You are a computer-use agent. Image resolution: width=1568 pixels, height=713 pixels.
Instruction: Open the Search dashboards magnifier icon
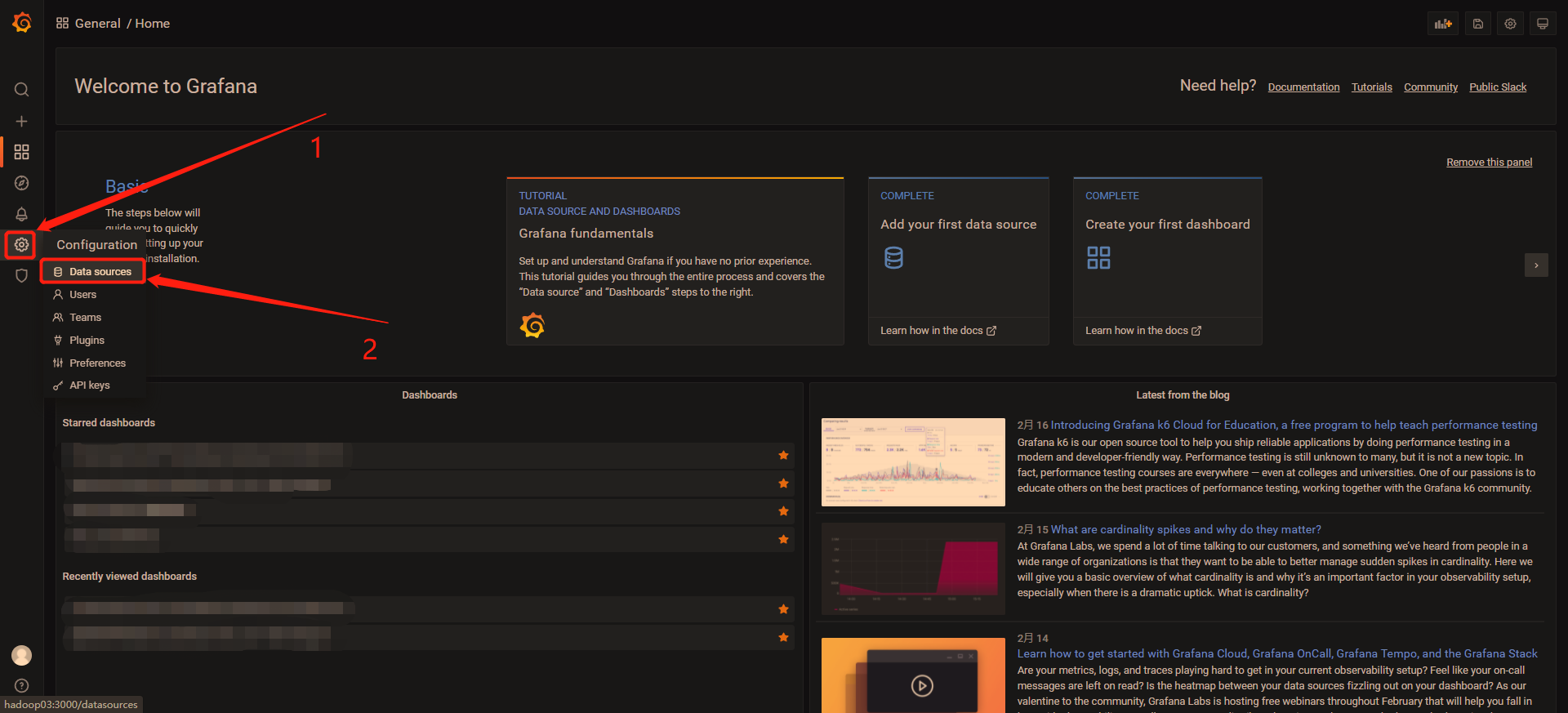(22, 90)
